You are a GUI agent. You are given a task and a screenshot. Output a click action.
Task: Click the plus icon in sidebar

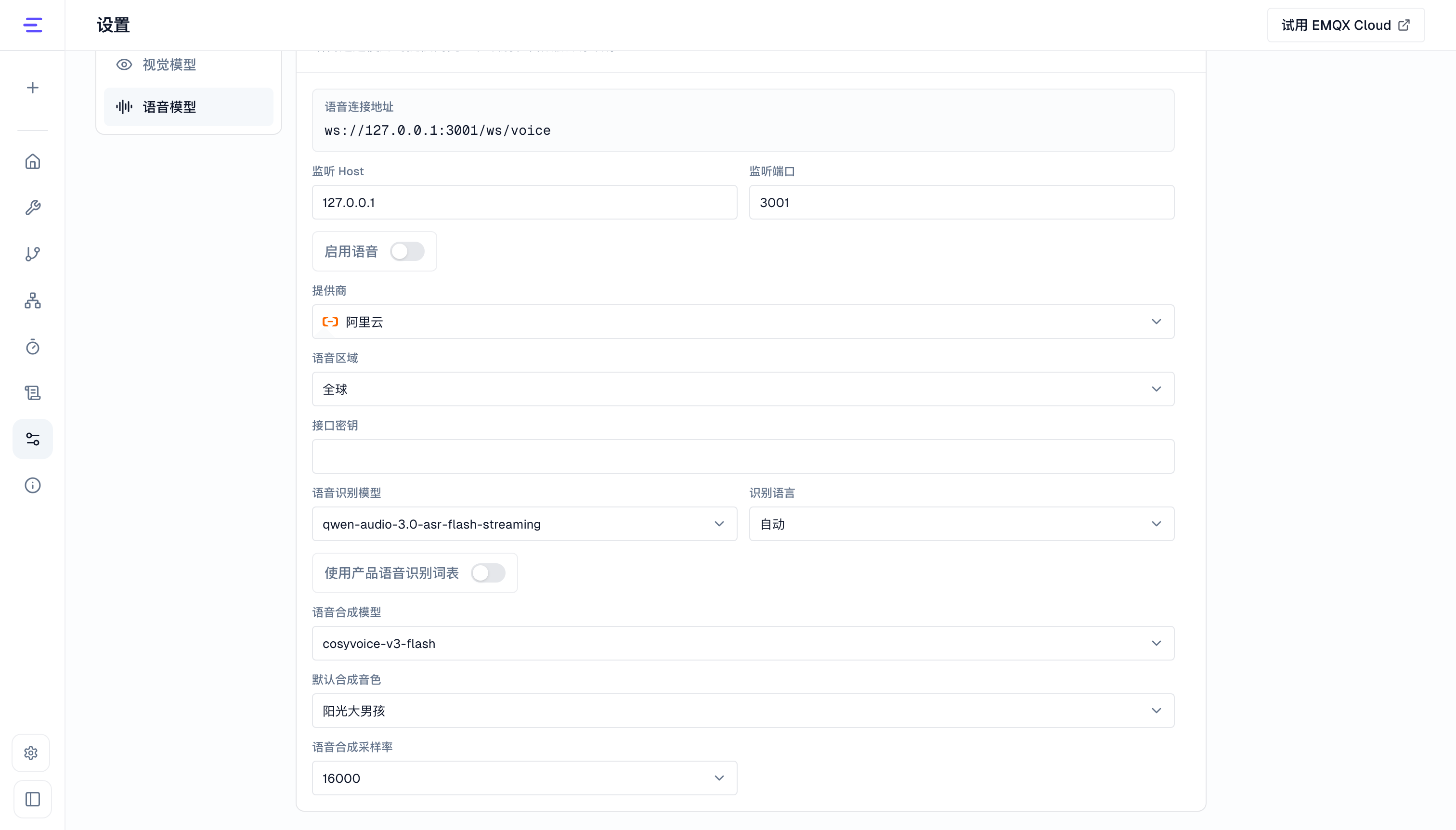click(32, 88)
